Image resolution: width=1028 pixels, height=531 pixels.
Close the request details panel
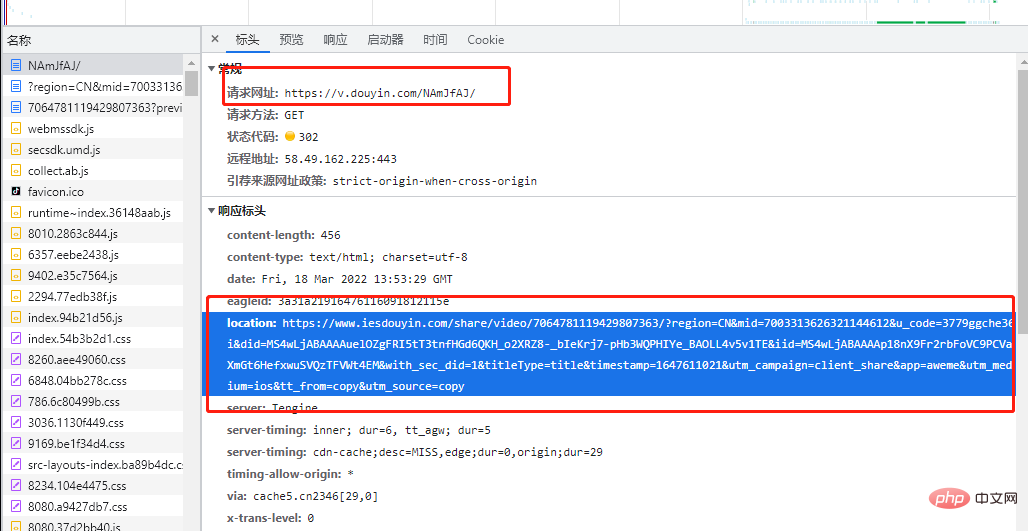[214, 39]
